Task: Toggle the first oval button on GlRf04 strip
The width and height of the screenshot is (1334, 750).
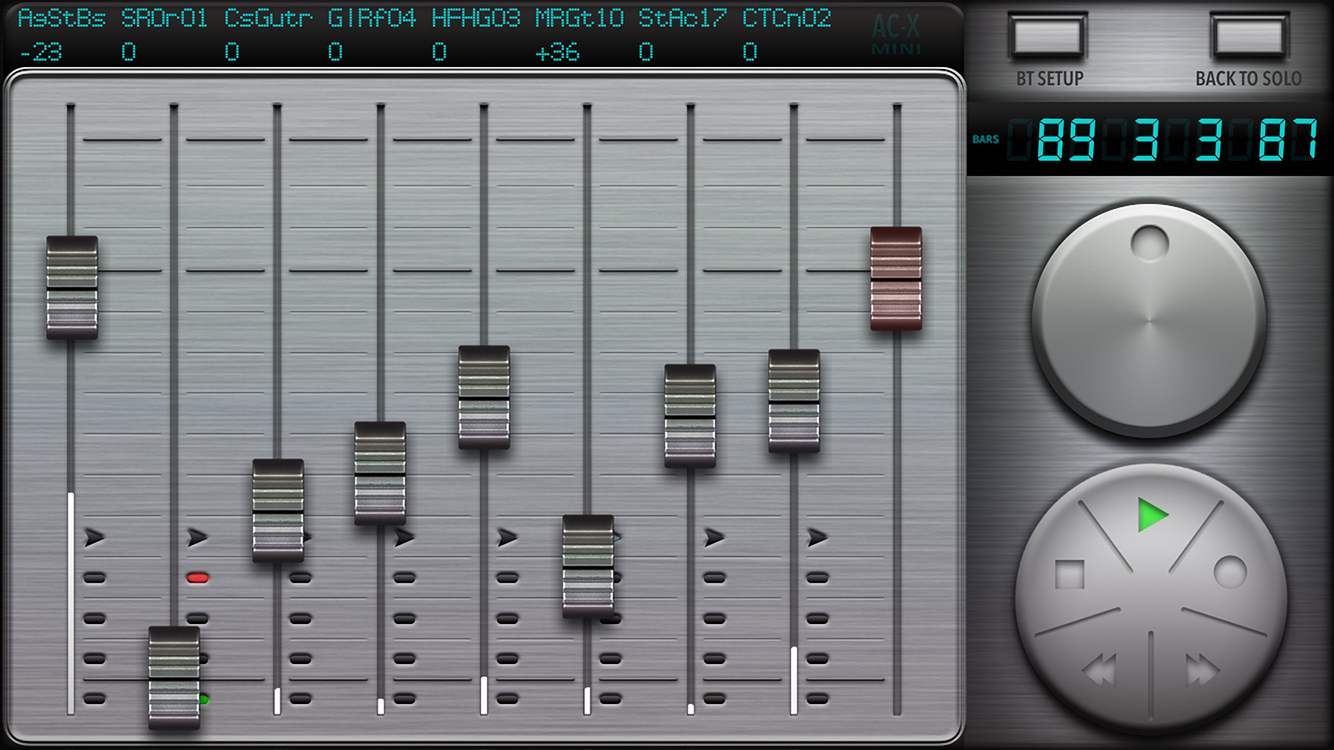Action: (x=404, y=577)
